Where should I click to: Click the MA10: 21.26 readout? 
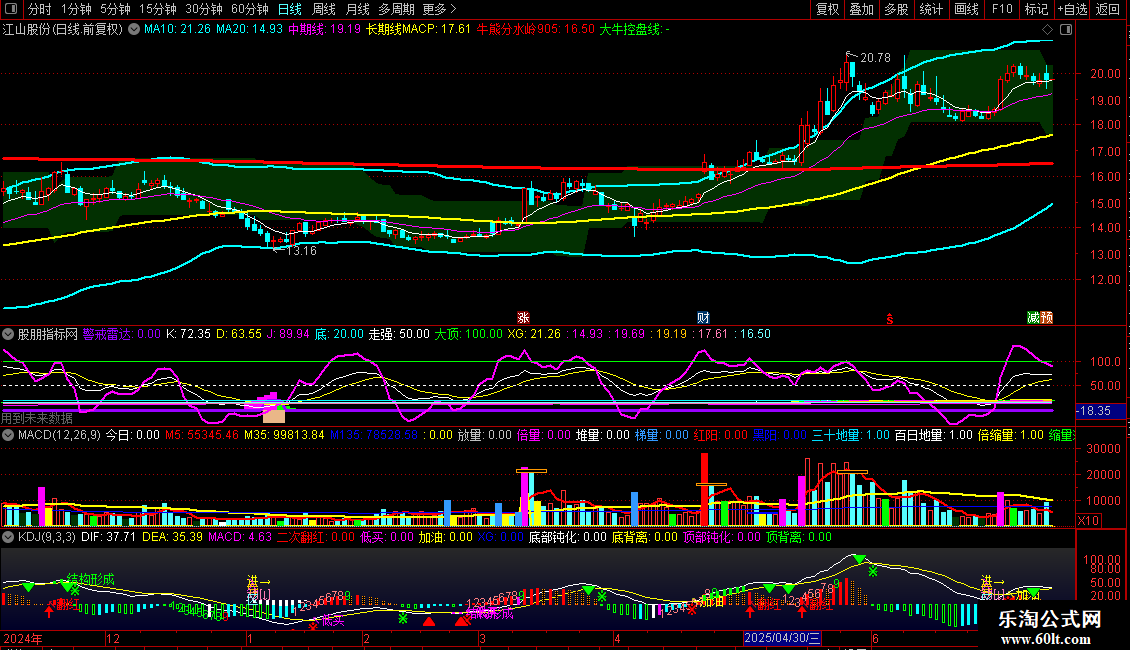click(x=177, y=30)
